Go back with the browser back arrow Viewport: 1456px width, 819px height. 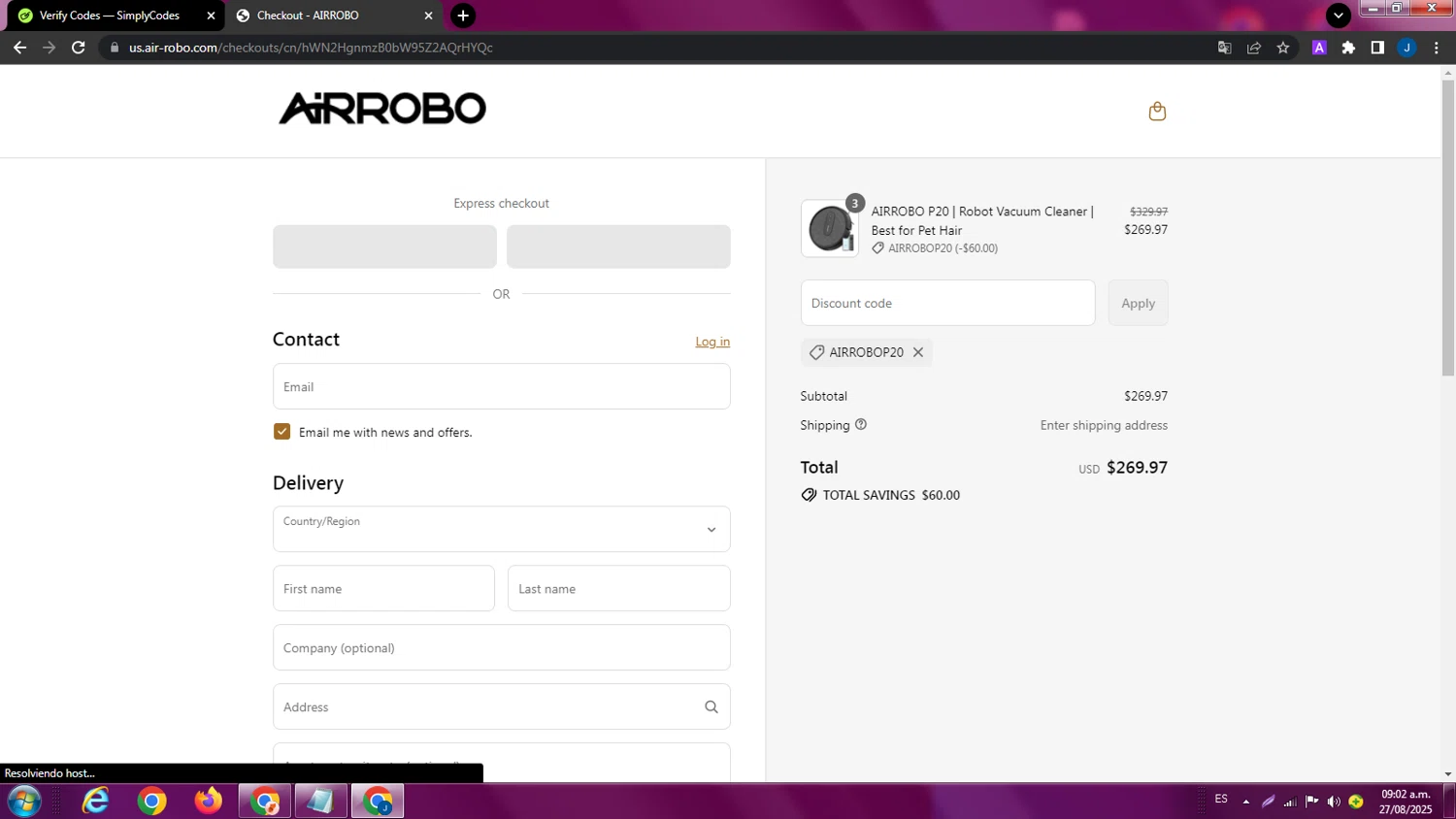click(x=19, y=48)
